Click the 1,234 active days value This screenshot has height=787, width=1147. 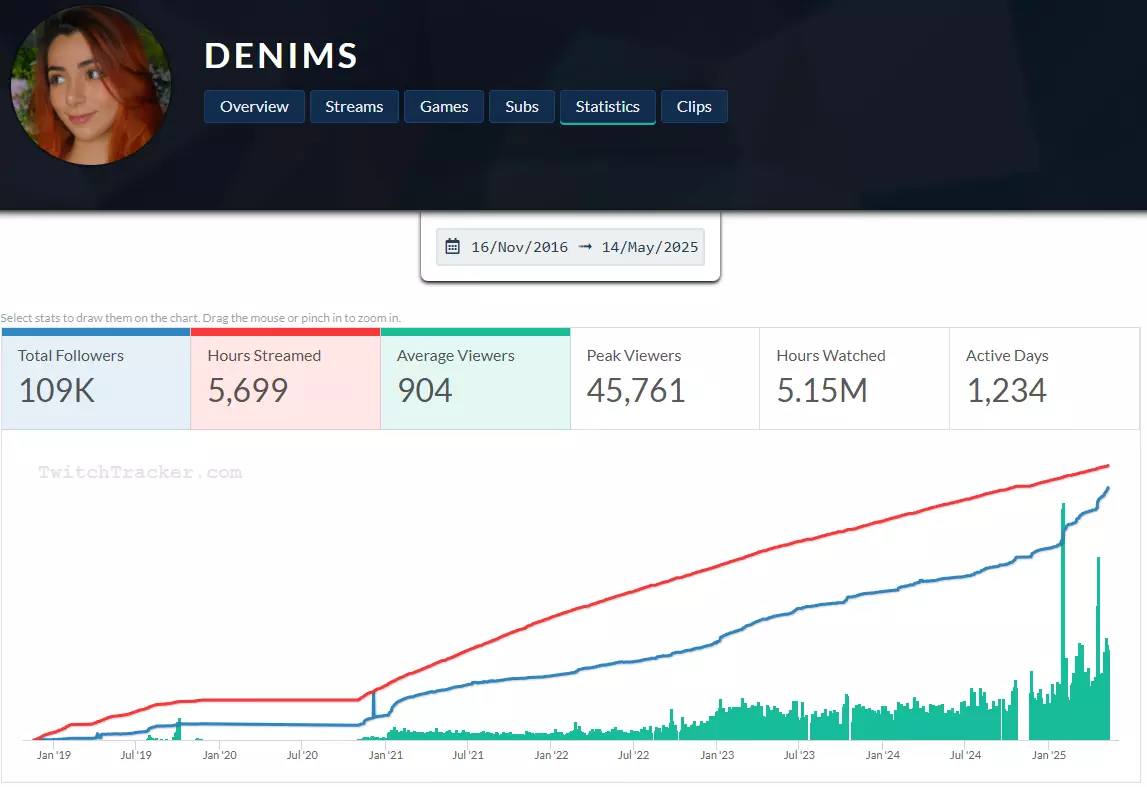pos(1007,391)
